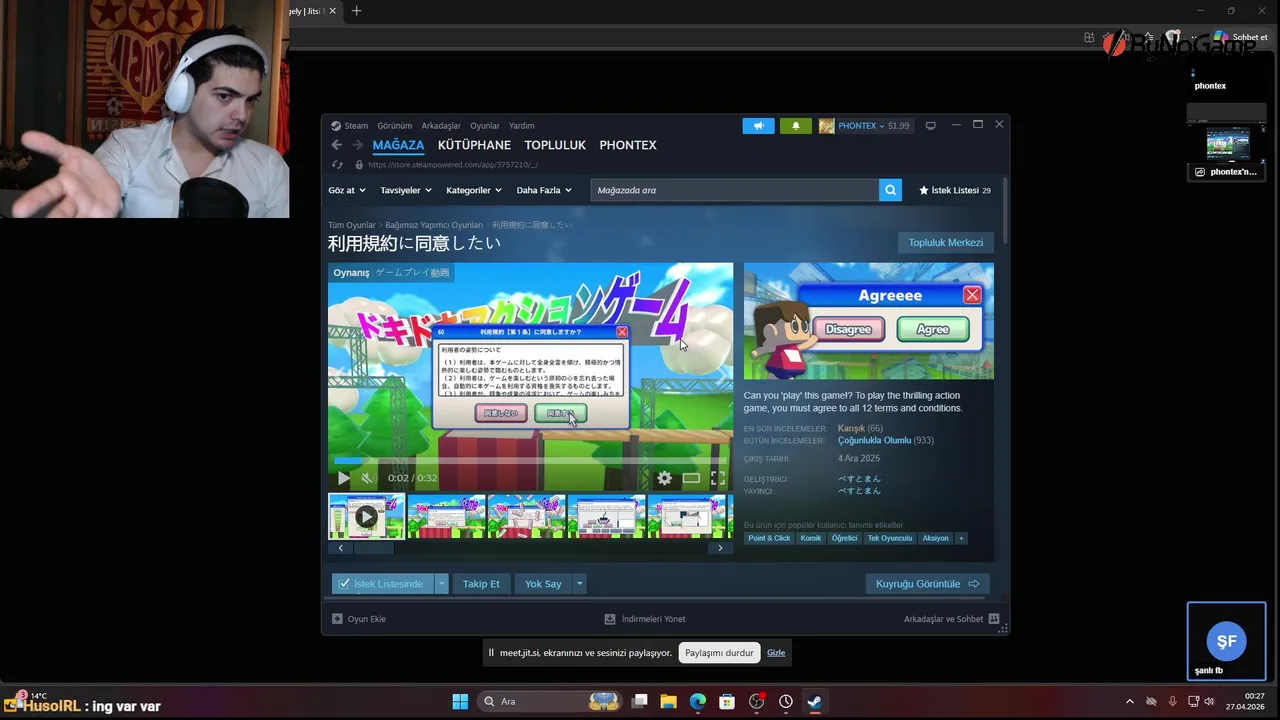Open Task View from taskbar
The height and width of the screenshot is (720, 1280).
[x=640, y=701]
